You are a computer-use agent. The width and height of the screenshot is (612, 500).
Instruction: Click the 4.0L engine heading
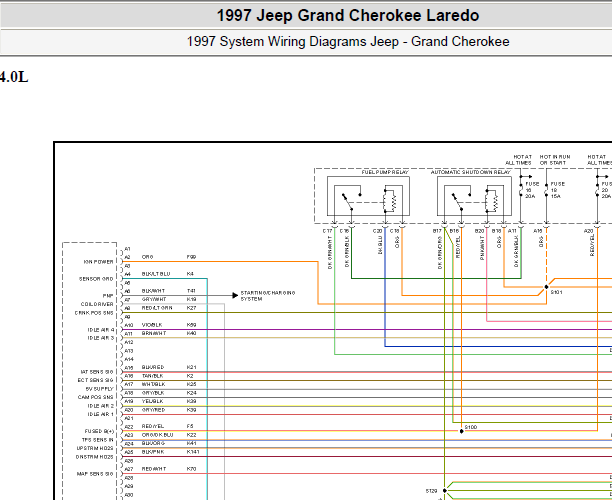(14, 77)
